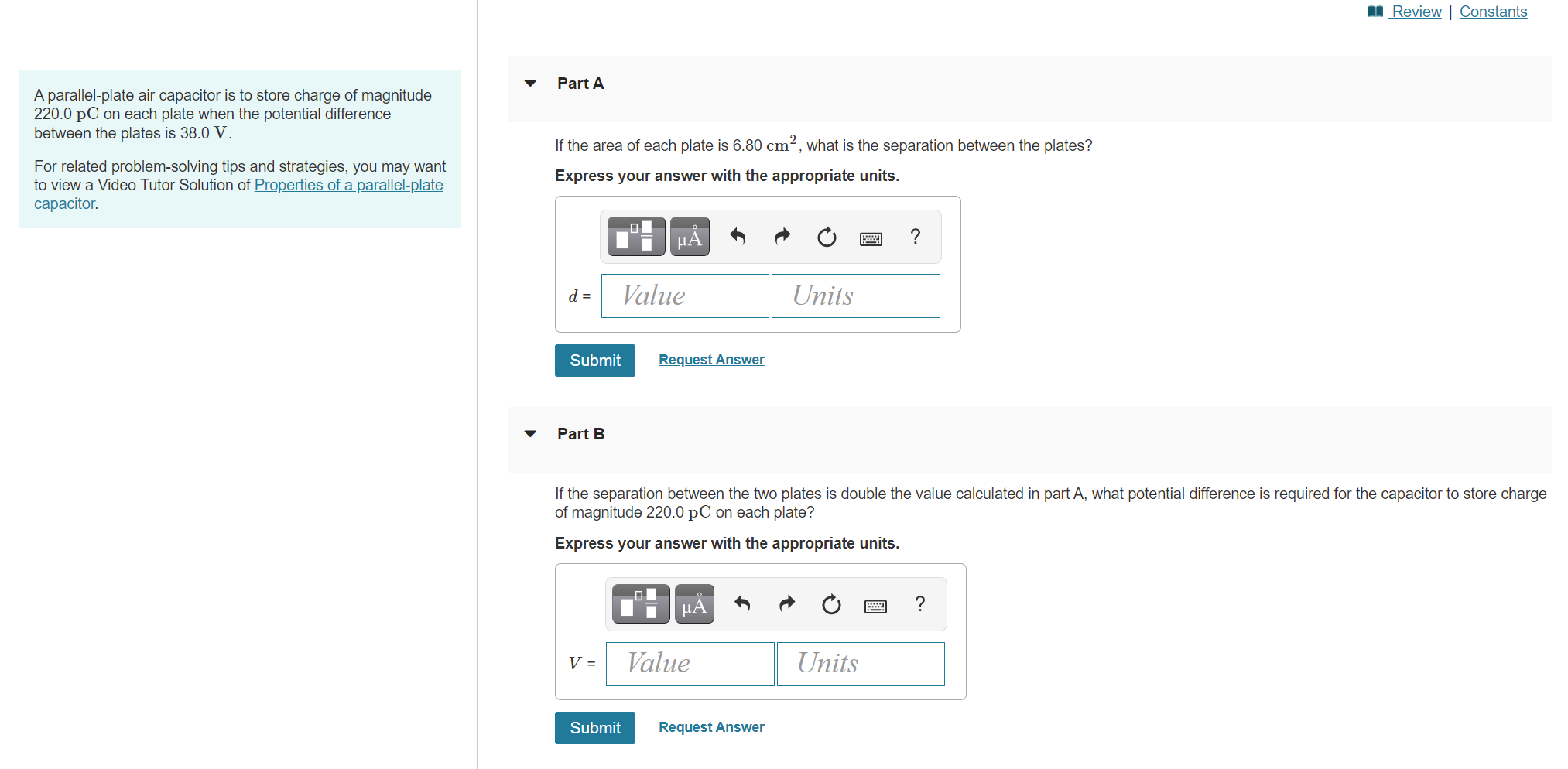Screen dimensions: 1568x769
Task: Open the symbol templates icon in Part B toolbar
Action: tap(639, 604)
